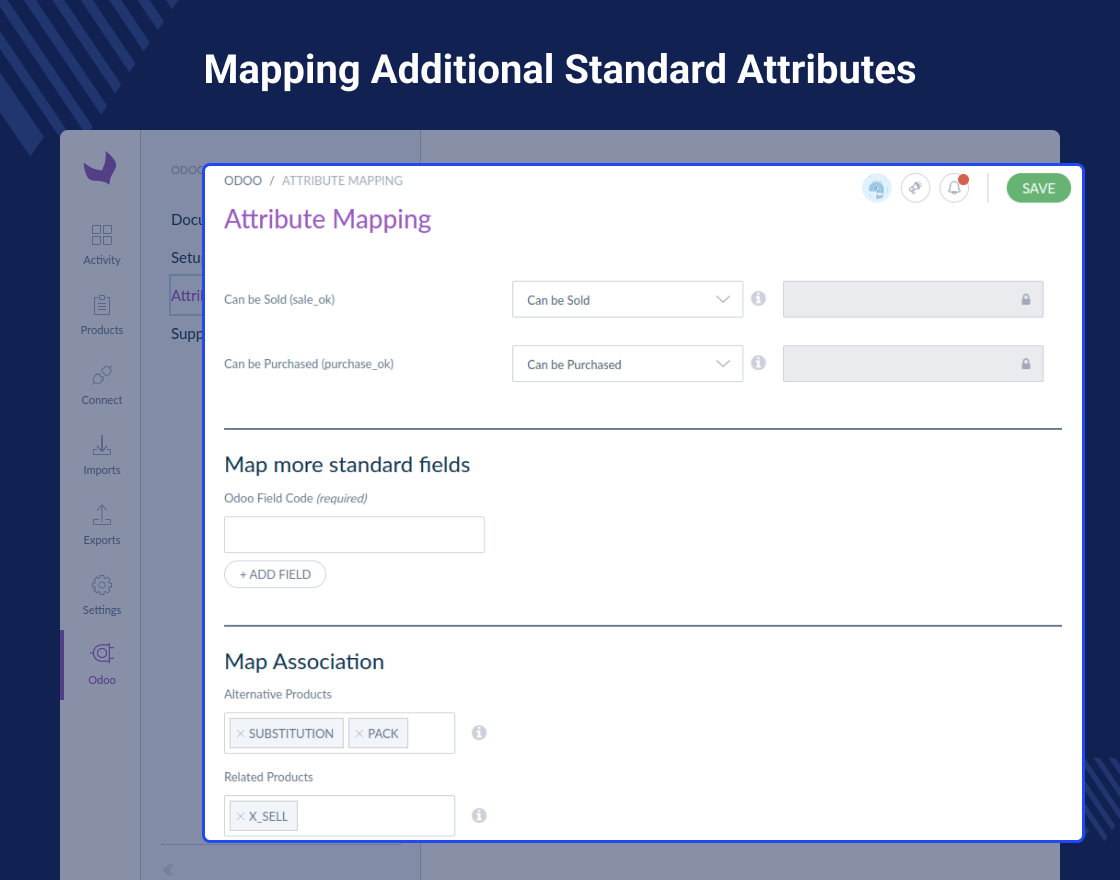Image resolution: width=1120 pixels, height=880 pixels.
Task: Show info for Alternative Products
Action: (x=479, y=733)
